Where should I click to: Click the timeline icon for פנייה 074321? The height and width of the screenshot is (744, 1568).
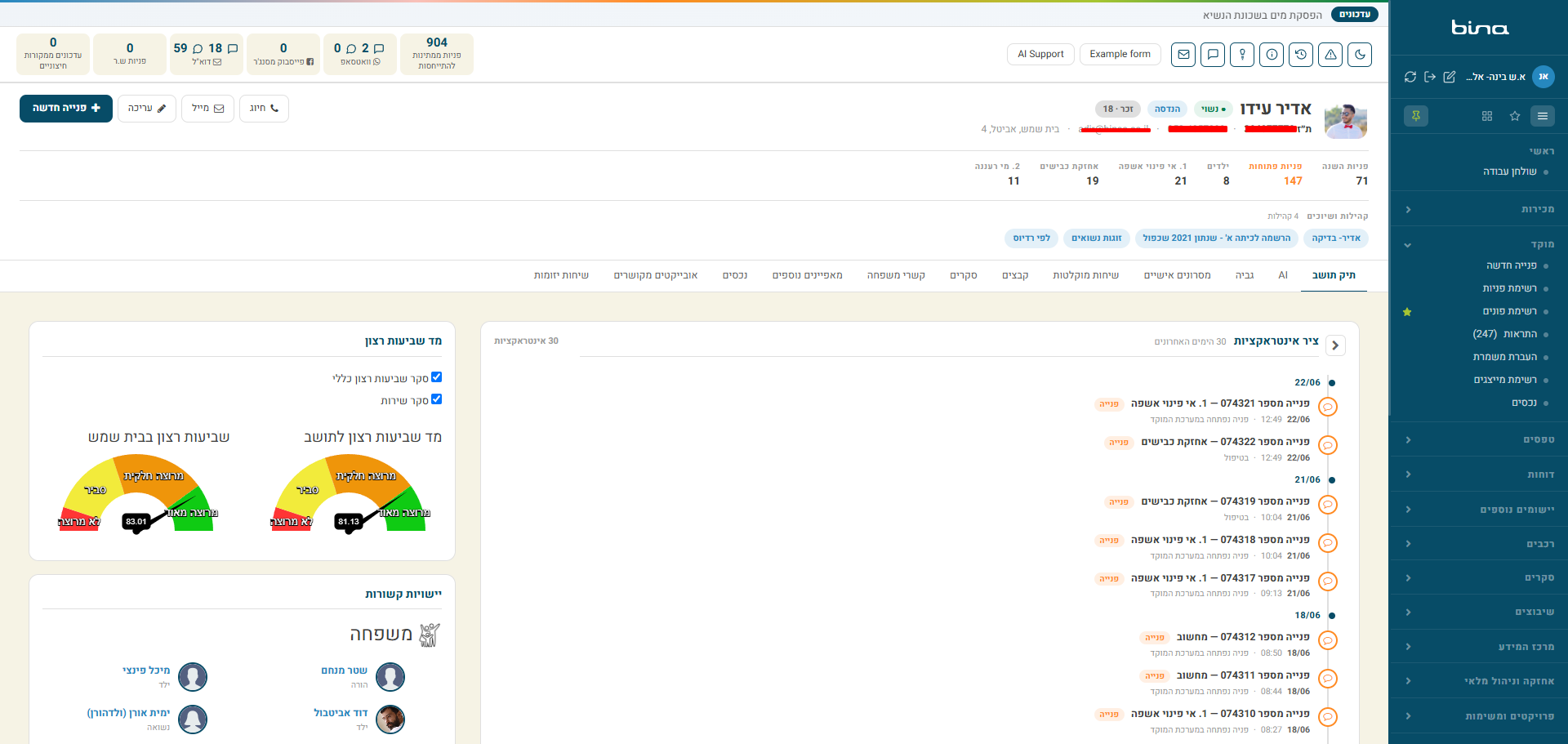tap(1328, 407)
